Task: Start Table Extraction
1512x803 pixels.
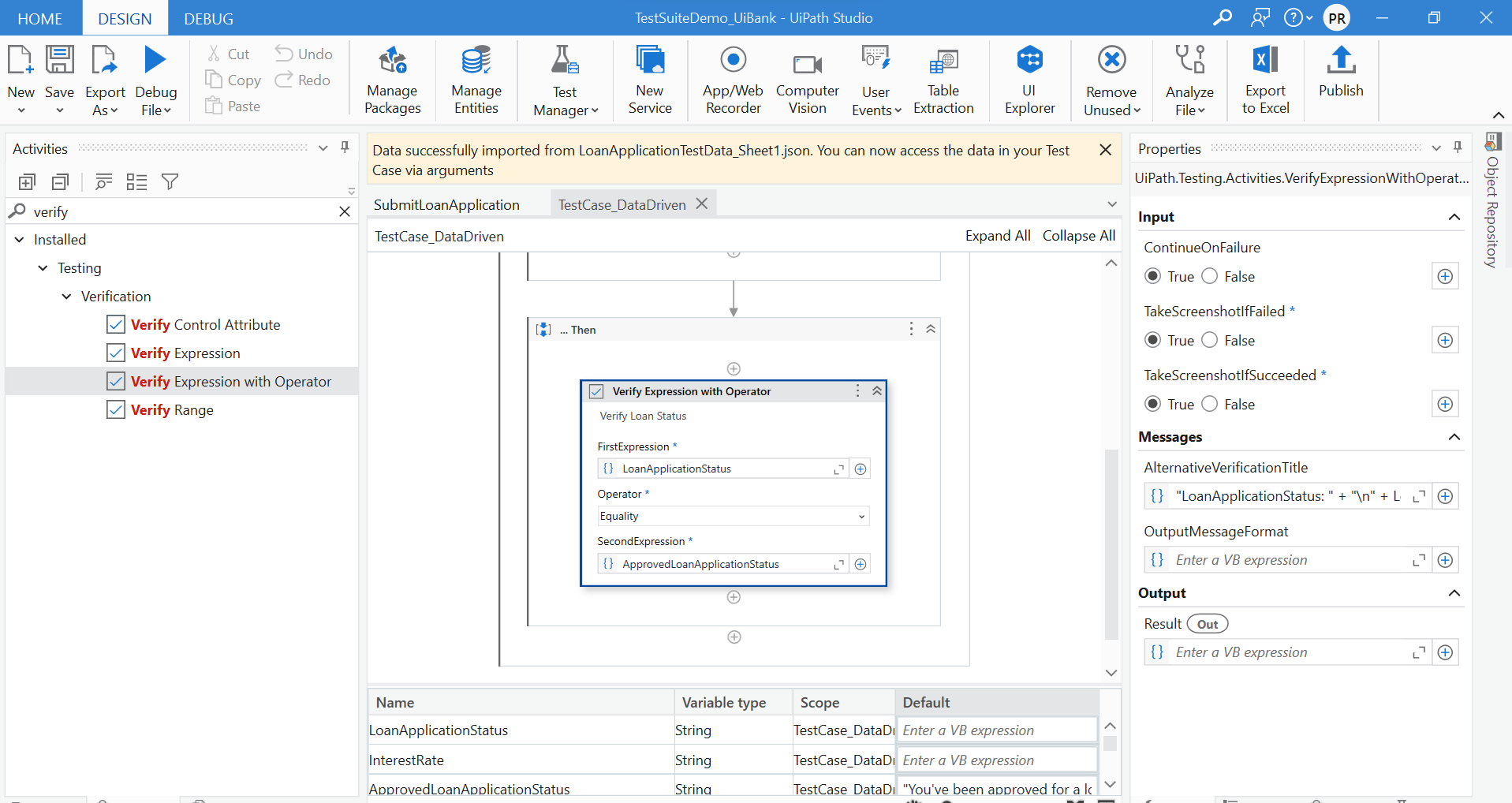Action: [943, 80]
